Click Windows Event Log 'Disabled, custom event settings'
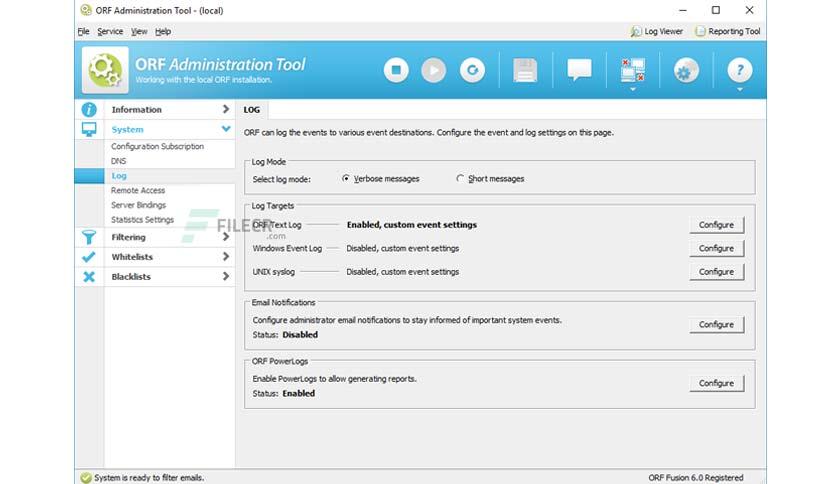Image resolution: width=836 pixels, height=484 pixels. tap(403, 248)
